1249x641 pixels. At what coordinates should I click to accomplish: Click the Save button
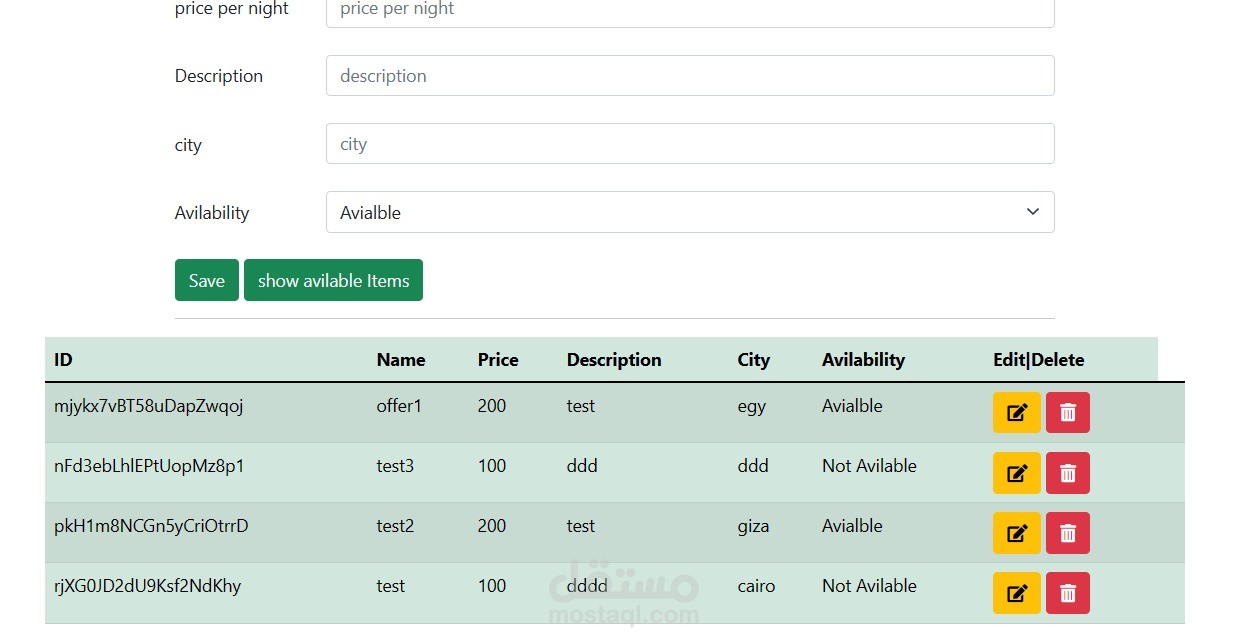pyautogui.click(x=207, y=280)
